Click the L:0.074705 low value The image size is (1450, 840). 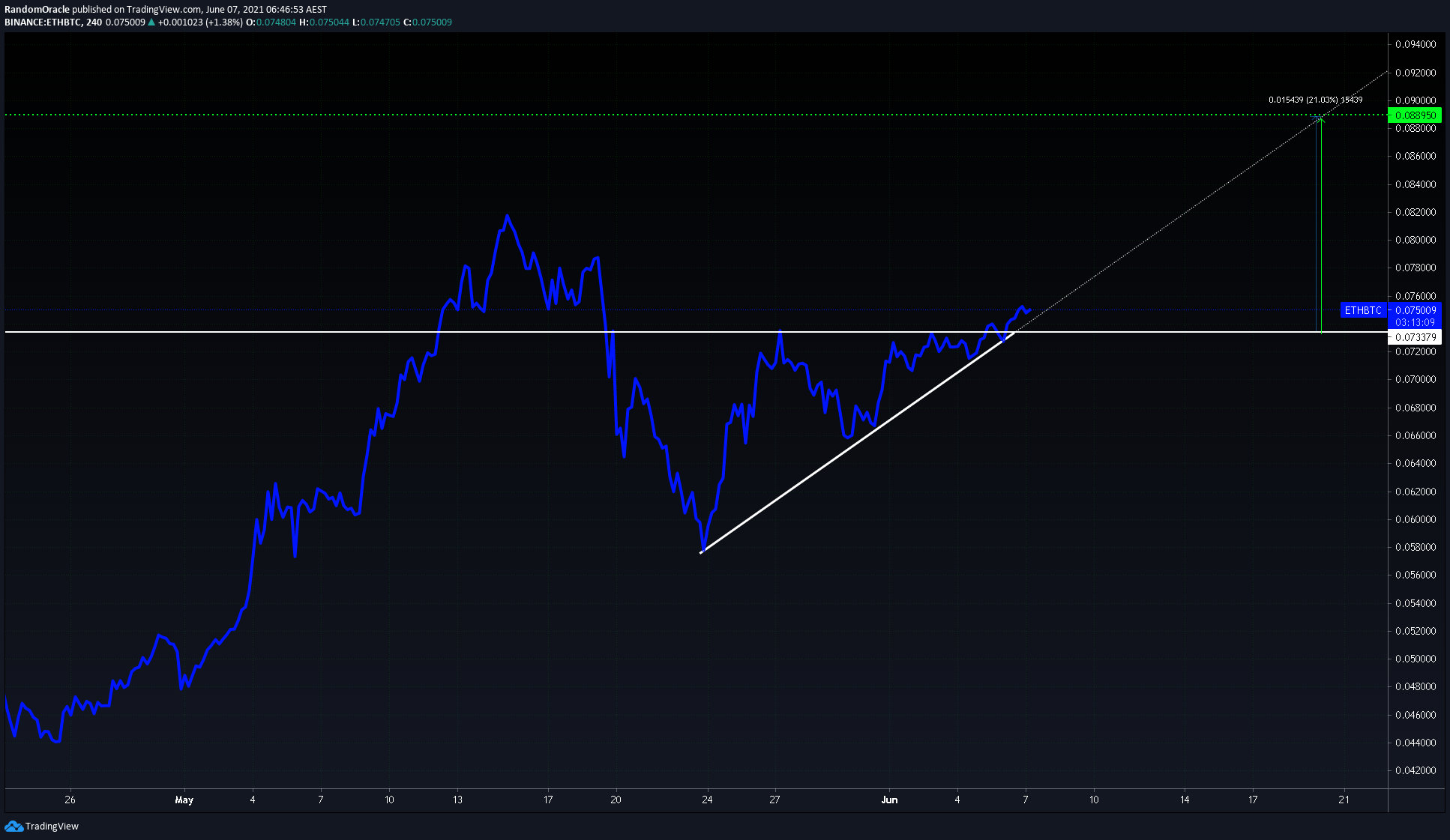click(x=376, y=22)
